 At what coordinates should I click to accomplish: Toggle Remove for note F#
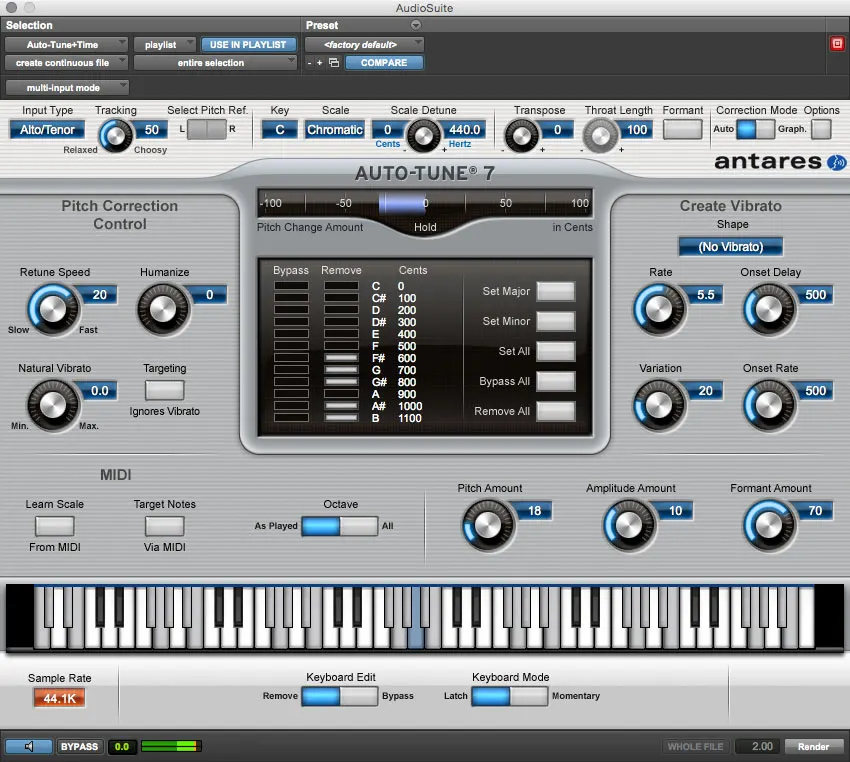tap(341, 358)
